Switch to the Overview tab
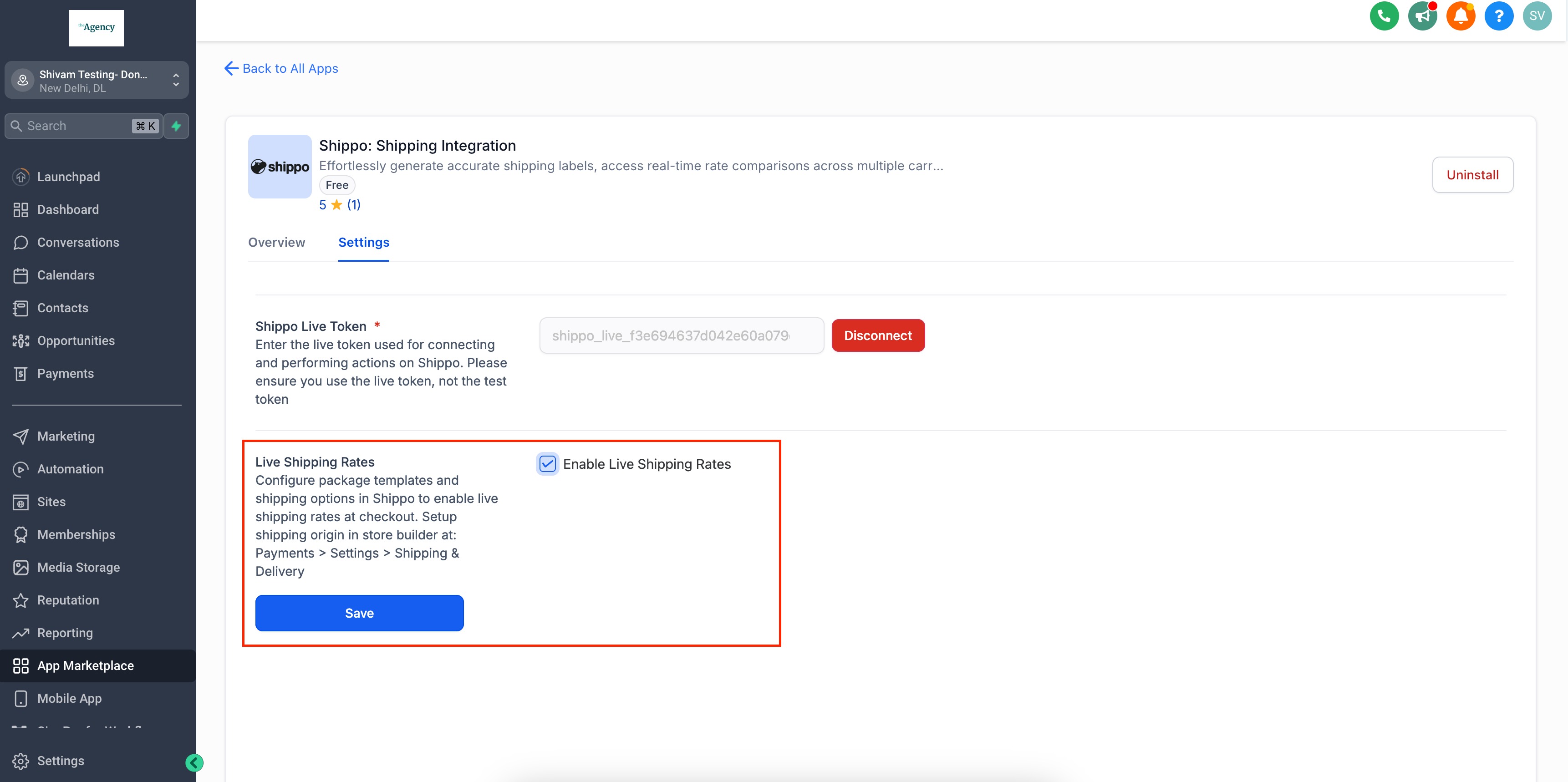Image resolution: width=1568 pixels, height=782 pixels. click(x=276, y=242)
